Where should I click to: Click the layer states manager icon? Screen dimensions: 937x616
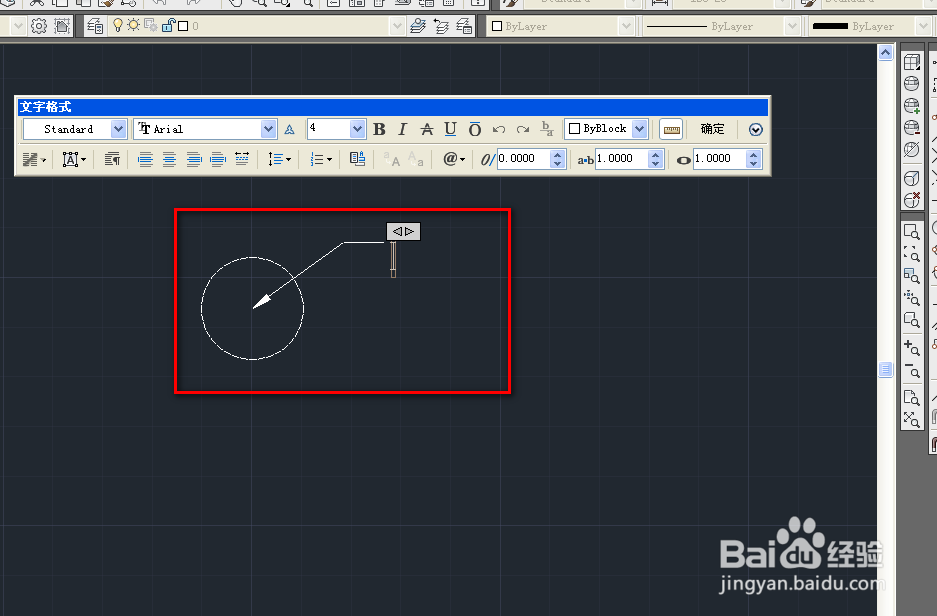pyautogui.click(x=464, y=26)
